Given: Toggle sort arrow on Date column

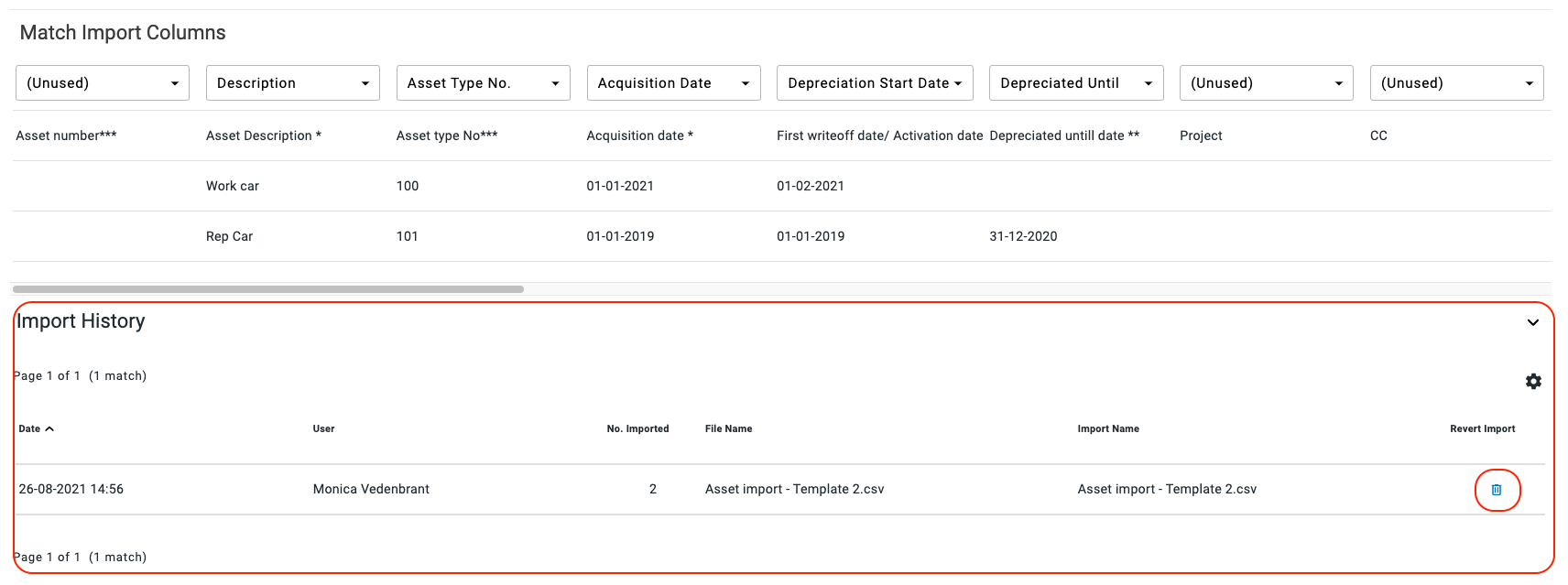Looking at the screenshot, I should tap(49, 428).
